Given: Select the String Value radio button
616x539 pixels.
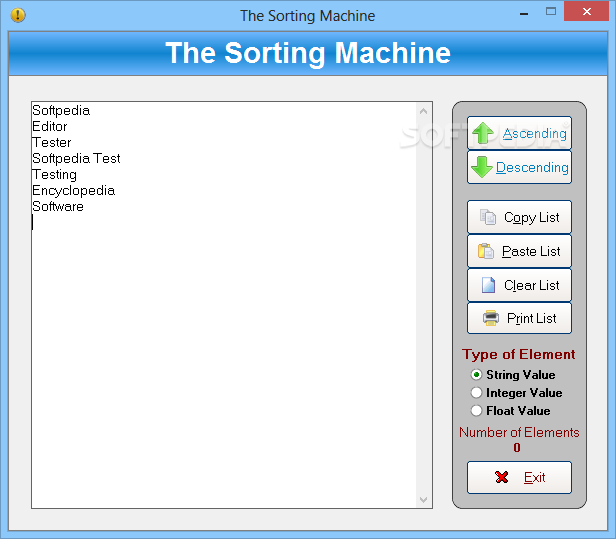Looking at the screenshot, I should coord(476,375).
